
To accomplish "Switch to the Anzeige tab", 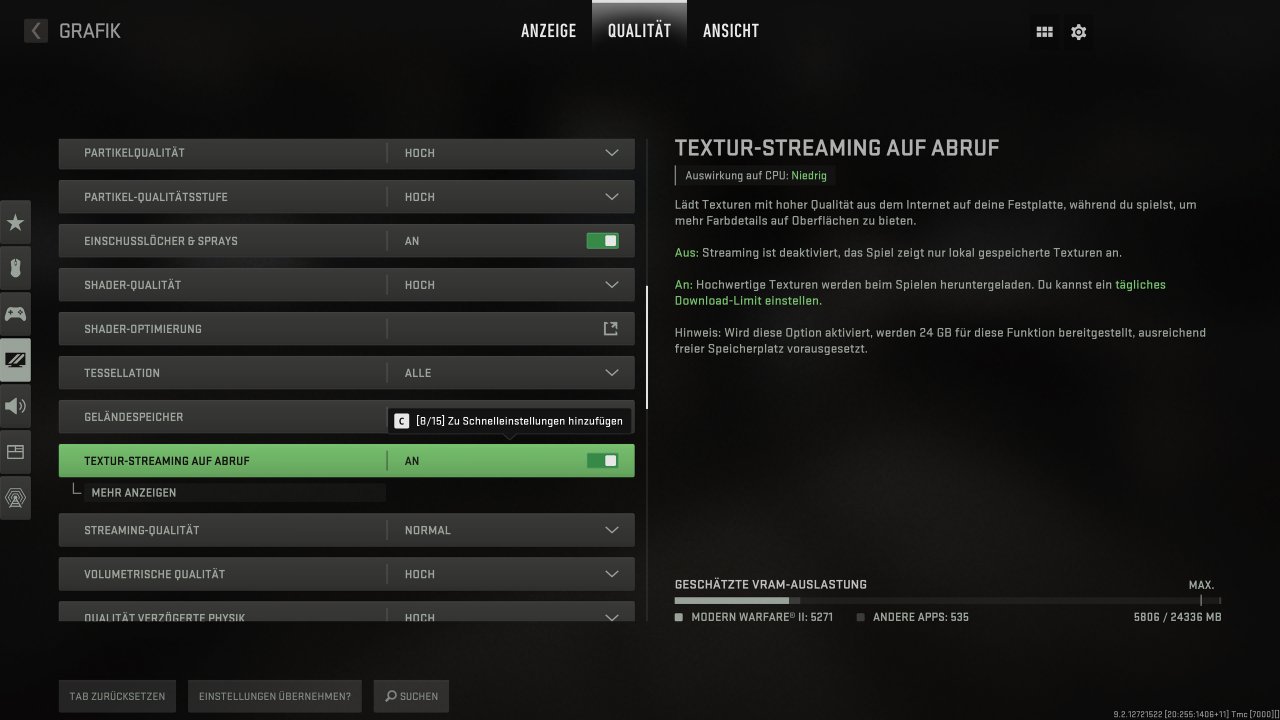I will coord(548,31).
